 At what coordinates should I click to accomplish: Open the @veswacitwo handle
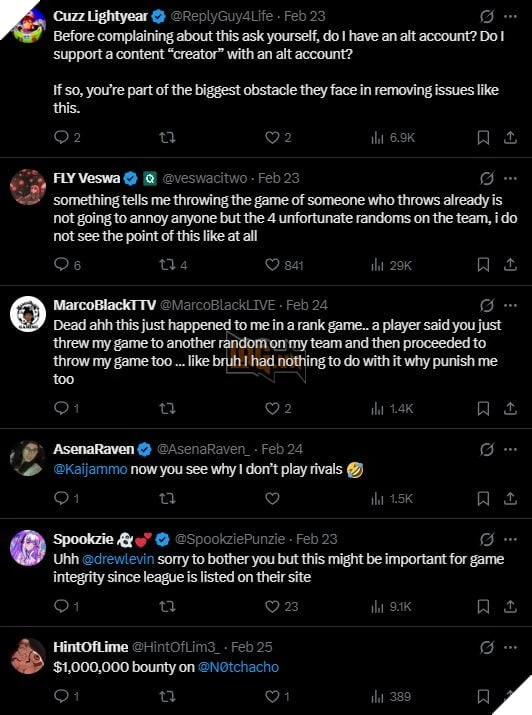coord(205,178)
